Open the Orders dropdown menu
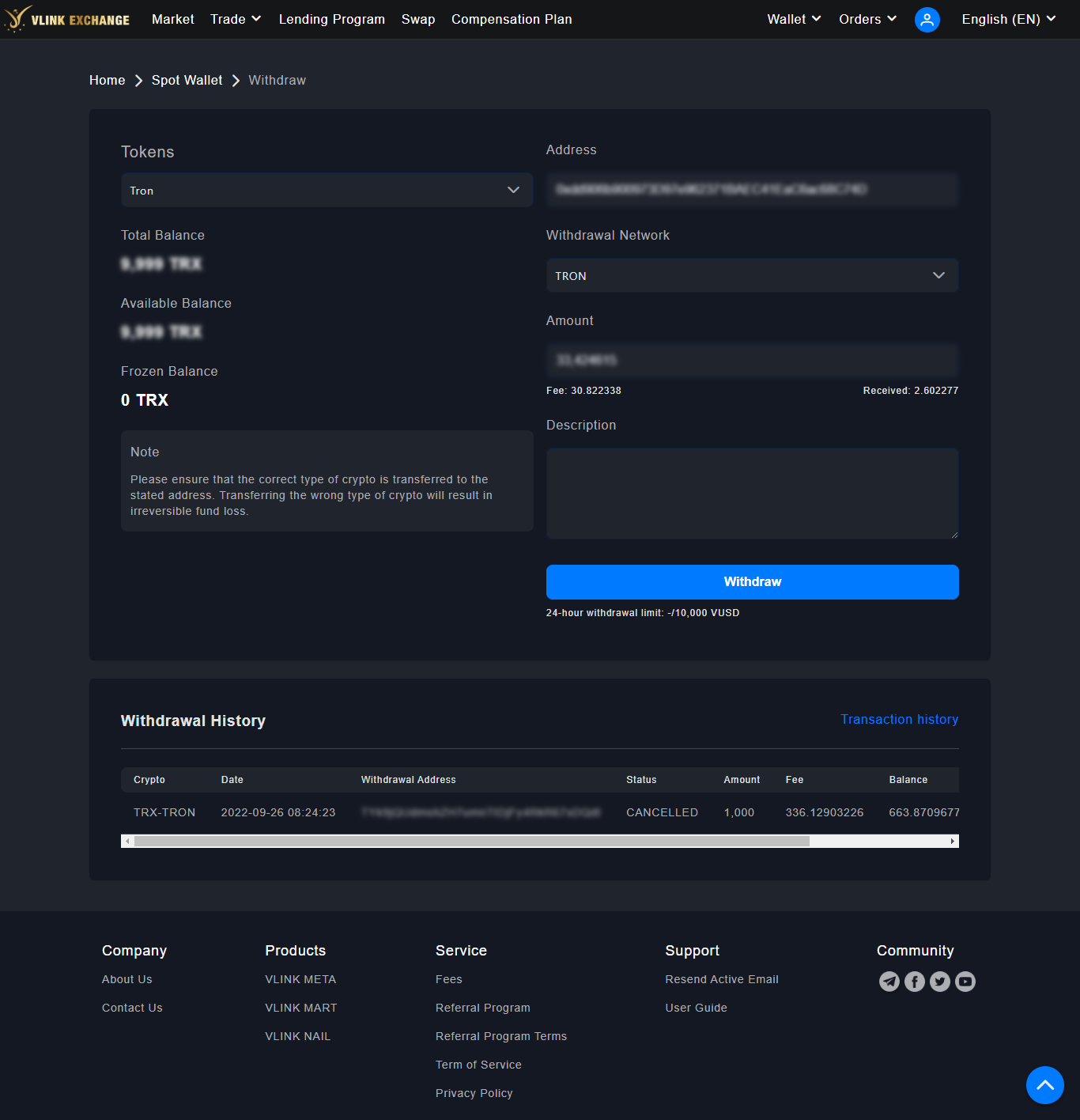 tap(867, 19)
